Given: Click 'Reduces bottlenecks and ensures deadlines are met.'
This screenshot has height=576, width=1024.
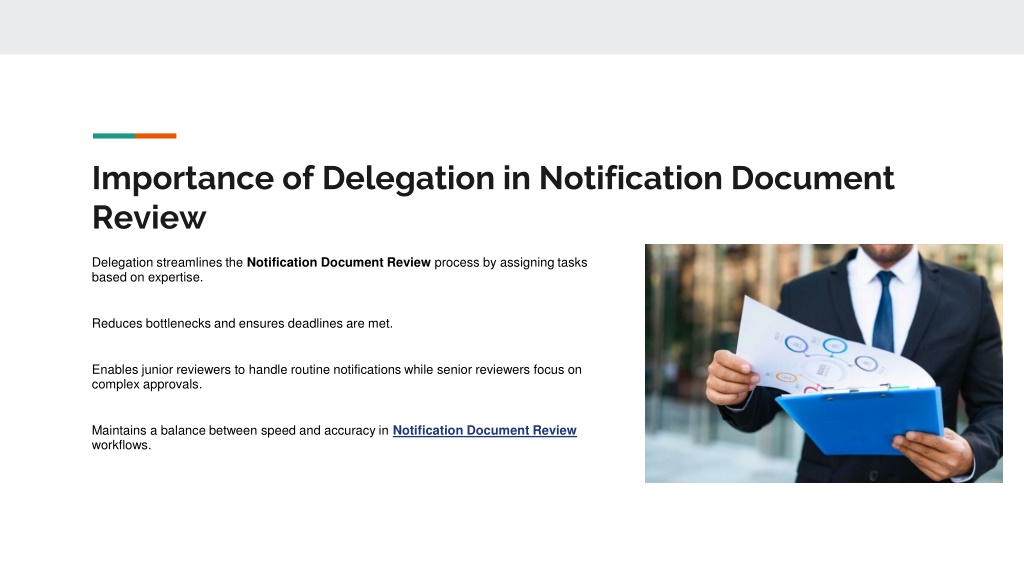Looking at the screenshot, I should click(x=242, y=323).
